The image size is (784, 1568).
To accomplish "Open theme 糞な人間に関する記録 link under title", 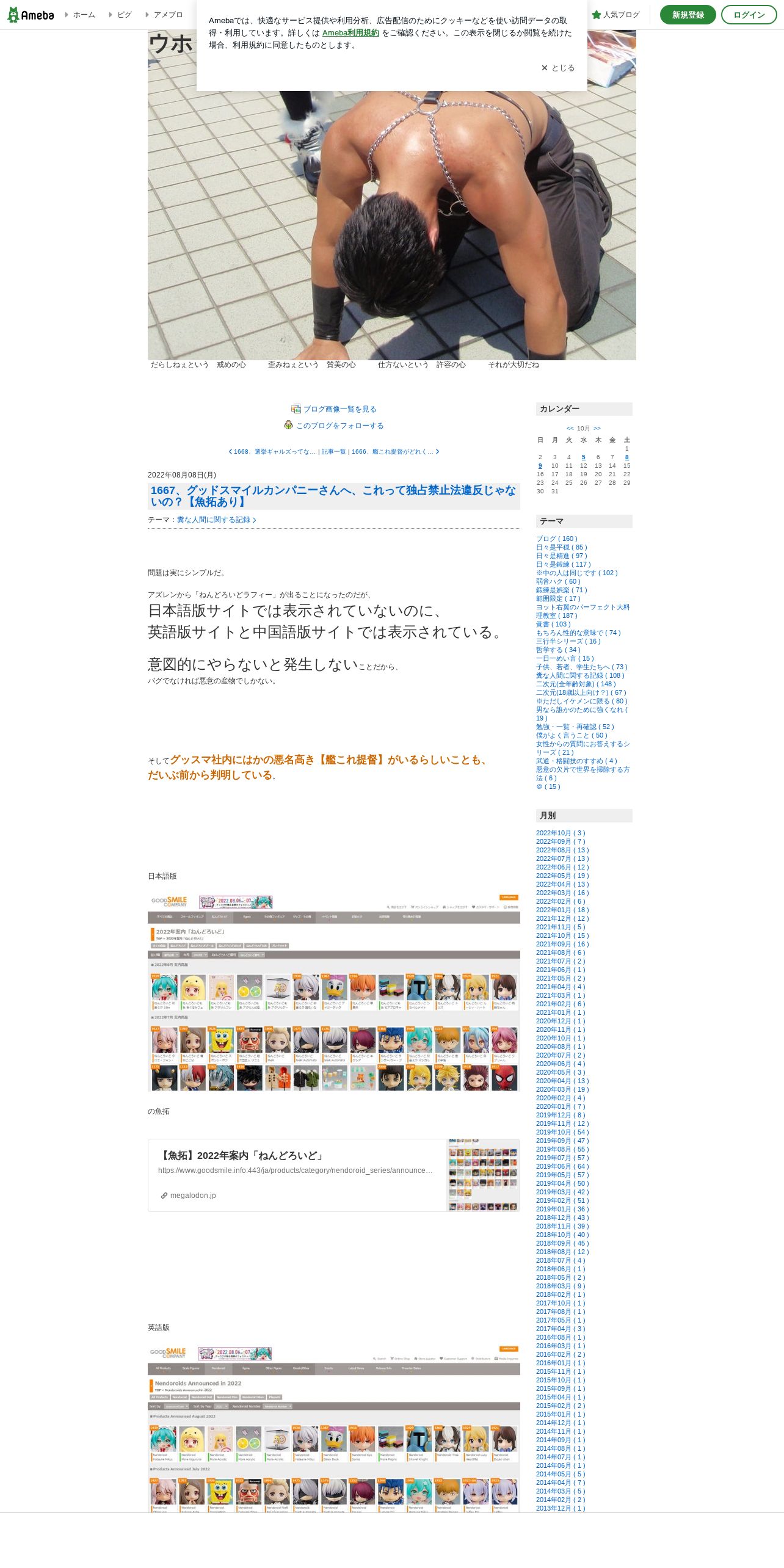I will click(x=217, y=520).
